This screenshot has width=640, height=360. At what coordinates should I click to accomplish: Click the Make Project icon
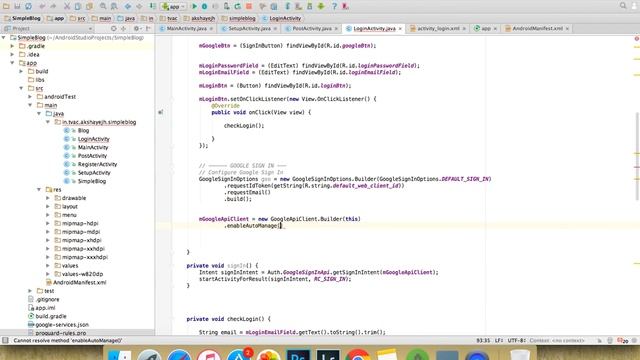click(x=152, y=6)
